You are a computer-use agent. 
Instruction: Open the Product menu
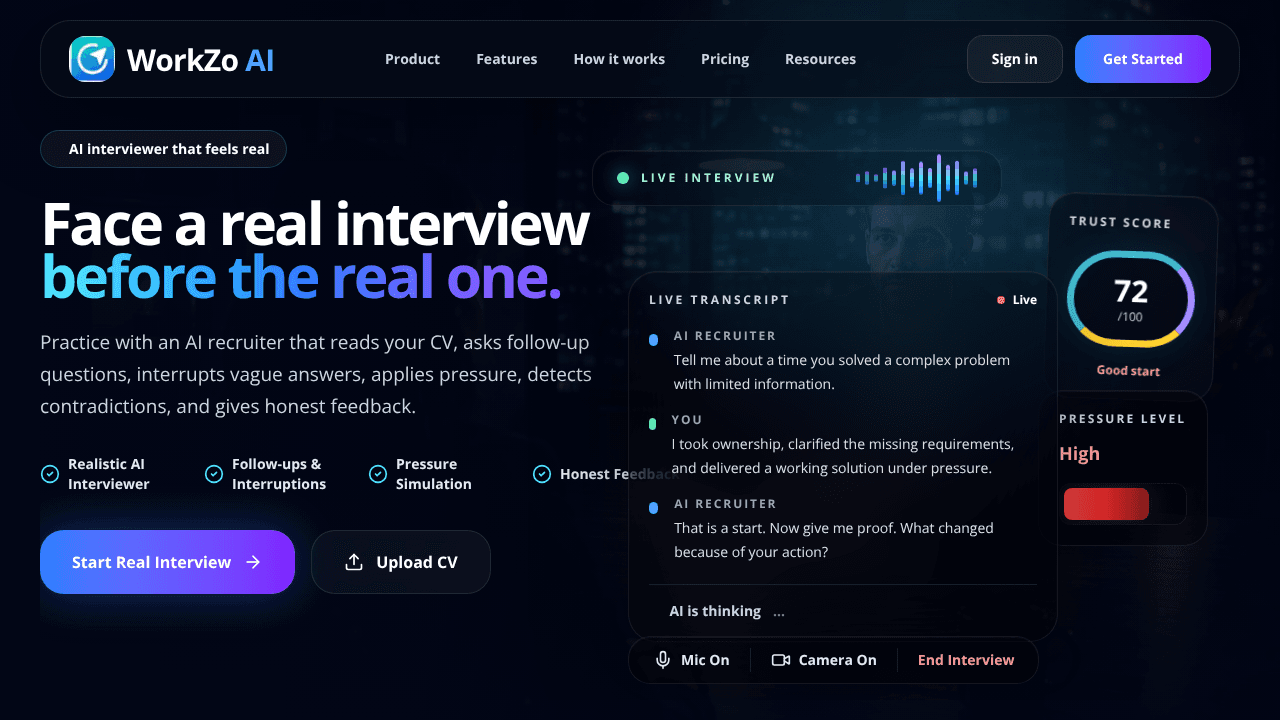click(412, 59)
